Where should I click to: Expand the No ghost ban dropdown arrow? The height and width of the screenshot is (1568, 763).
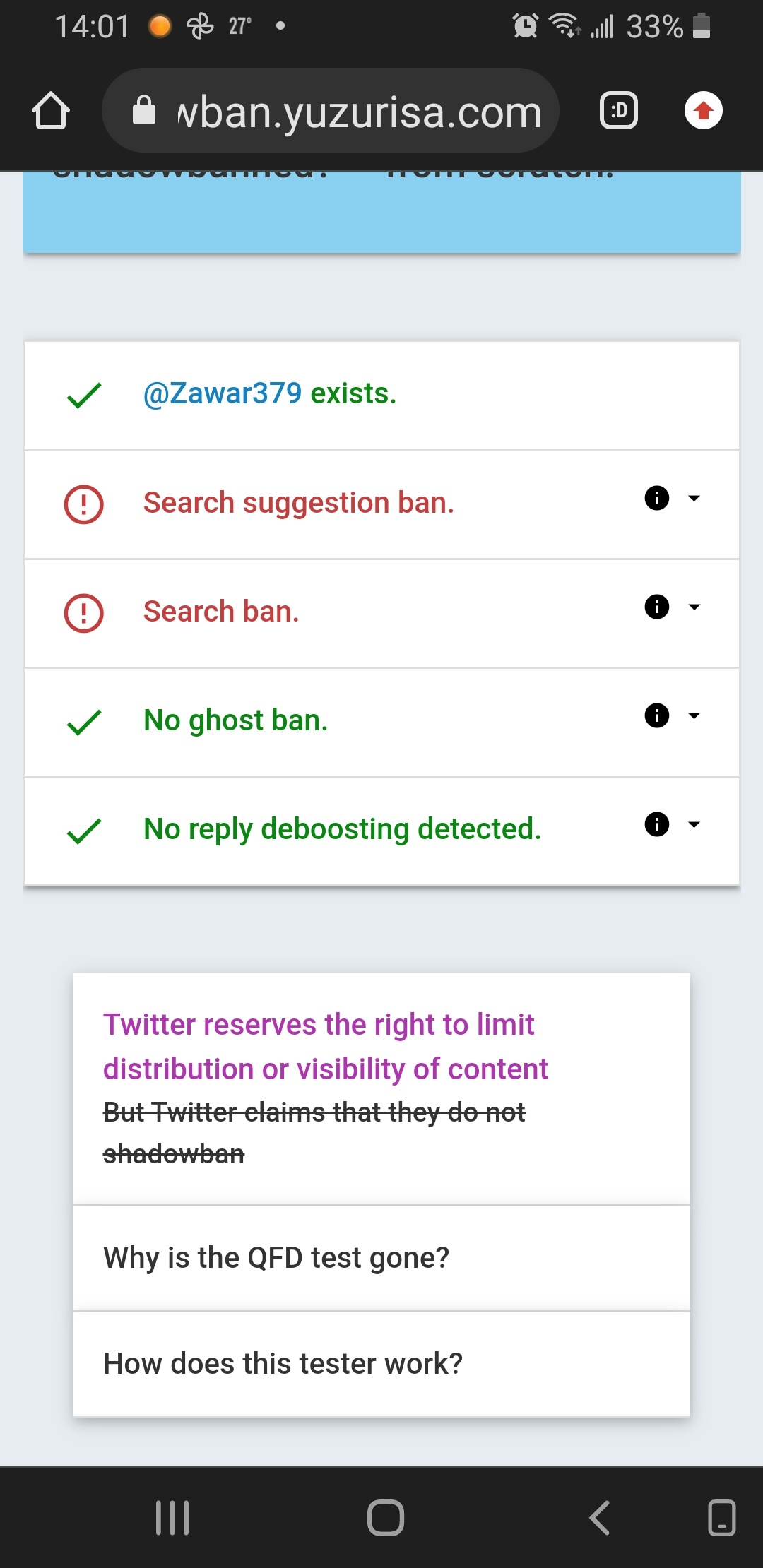coord(694,716)
